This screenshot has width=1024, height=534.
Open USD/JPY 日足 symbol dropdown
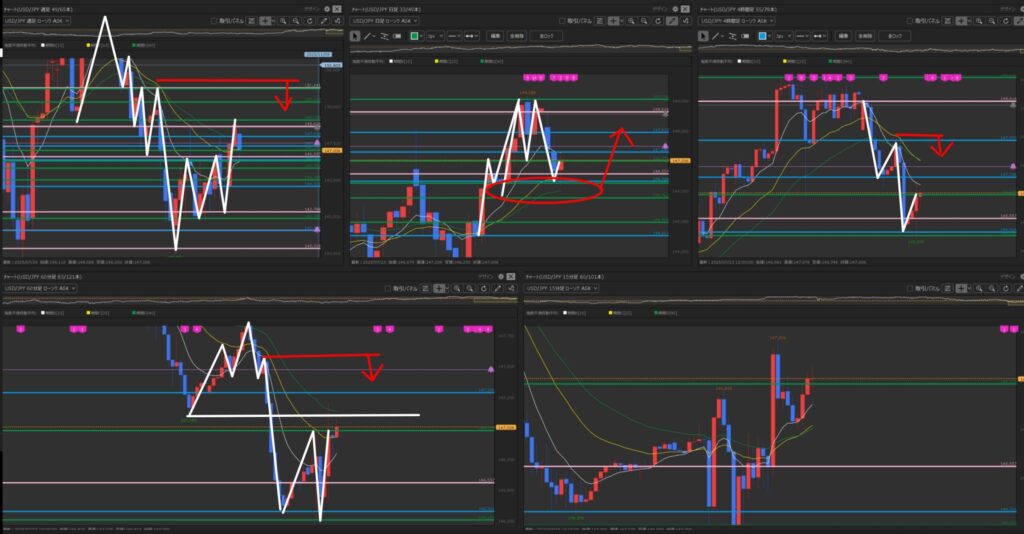[x=385, y=21]
